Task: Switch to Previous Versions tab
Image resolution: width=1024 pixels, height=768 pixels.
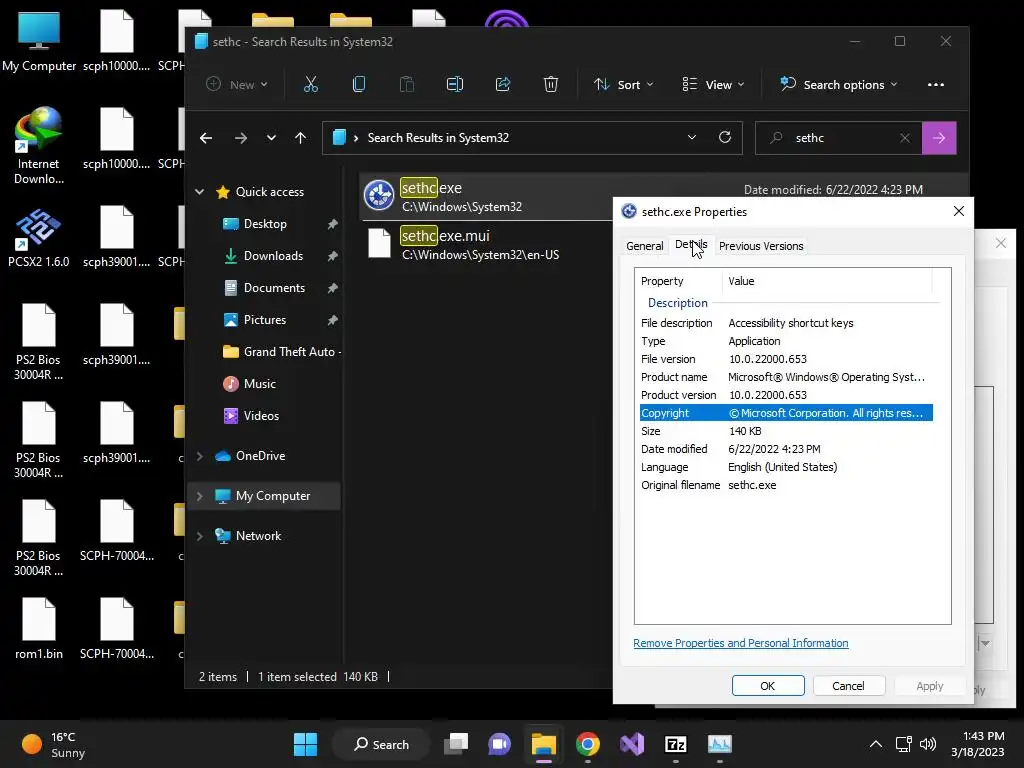Action: [x=761, y=246]
